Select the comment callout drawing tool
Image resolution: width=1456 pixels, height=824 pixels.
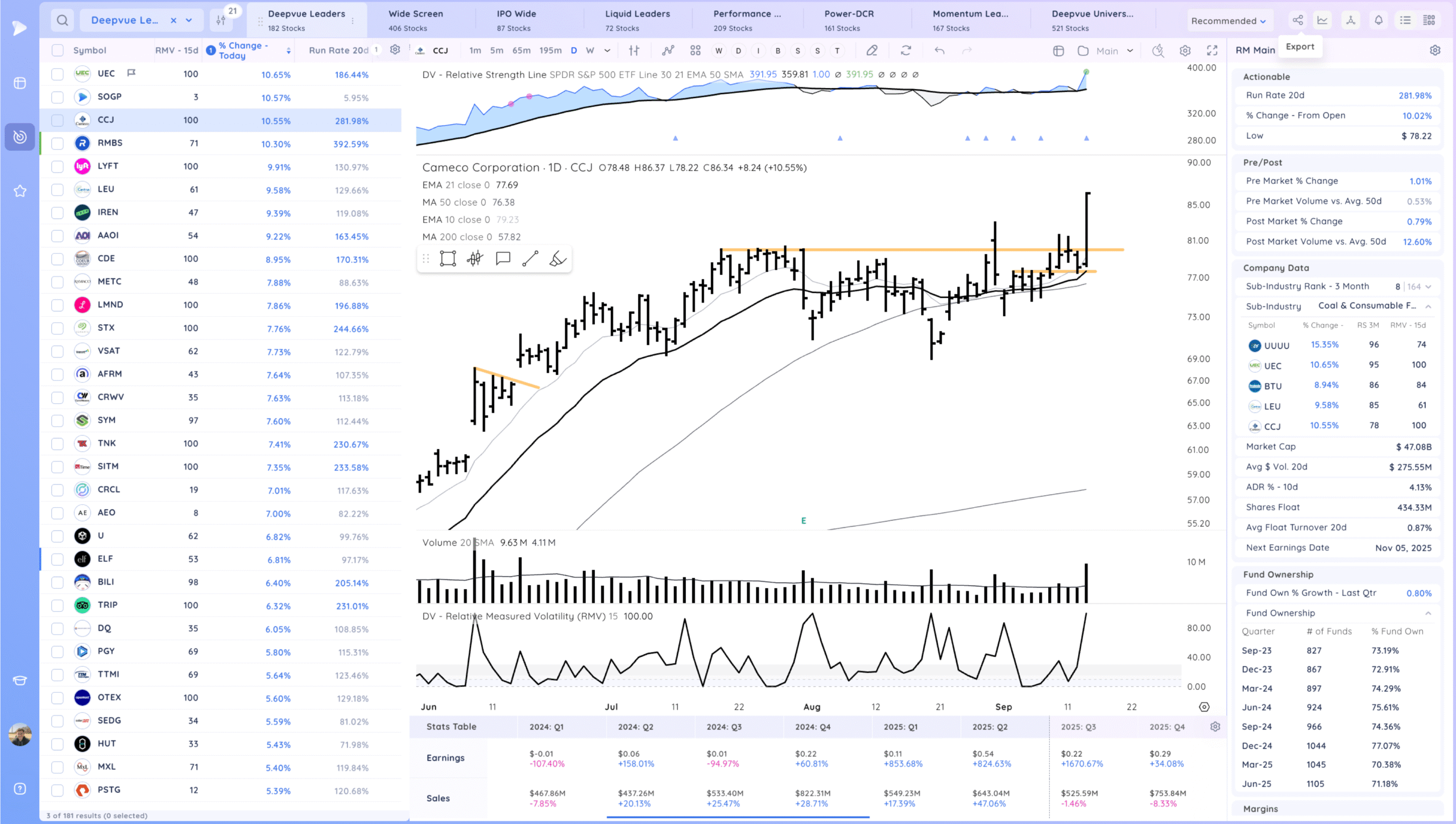[x=503, y=259]
